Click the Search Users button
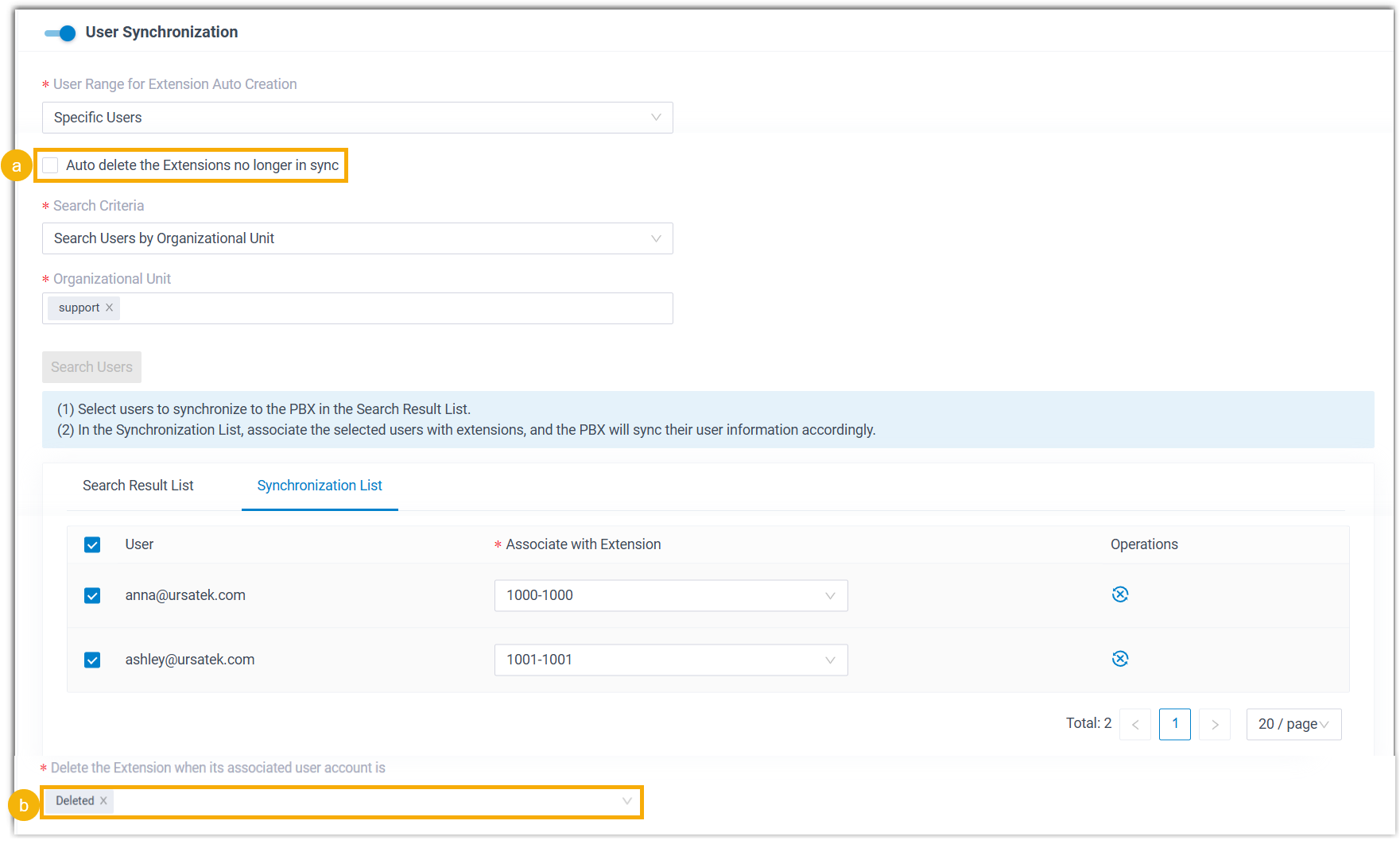This screenshot has height=844, width=1400. (x=91, y=367)
